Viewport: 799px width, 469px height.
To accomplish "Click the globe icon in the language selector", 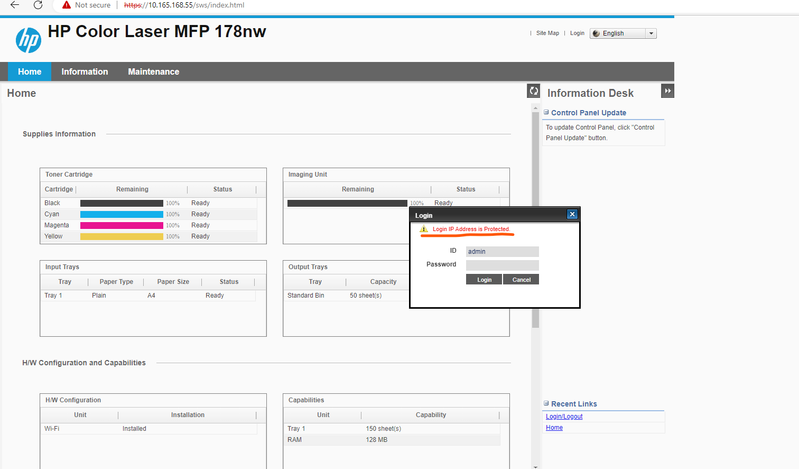I will (x=596, y=33).
